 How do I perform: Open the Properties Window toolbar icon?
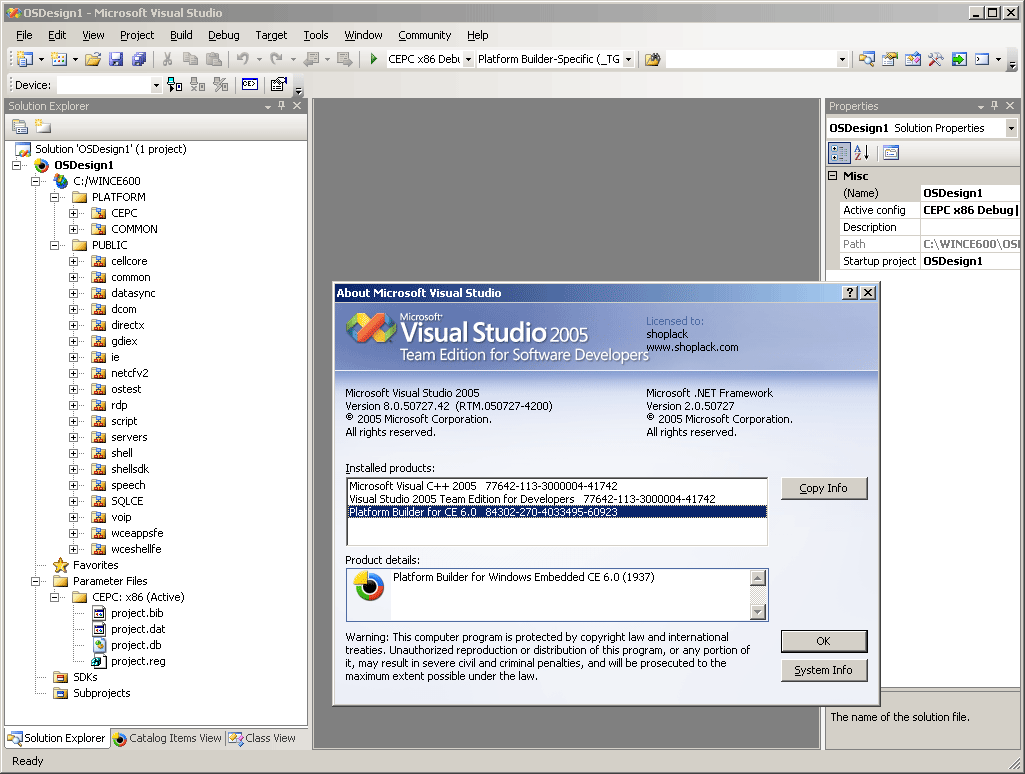pyautogui.click(x=890, y=59)
